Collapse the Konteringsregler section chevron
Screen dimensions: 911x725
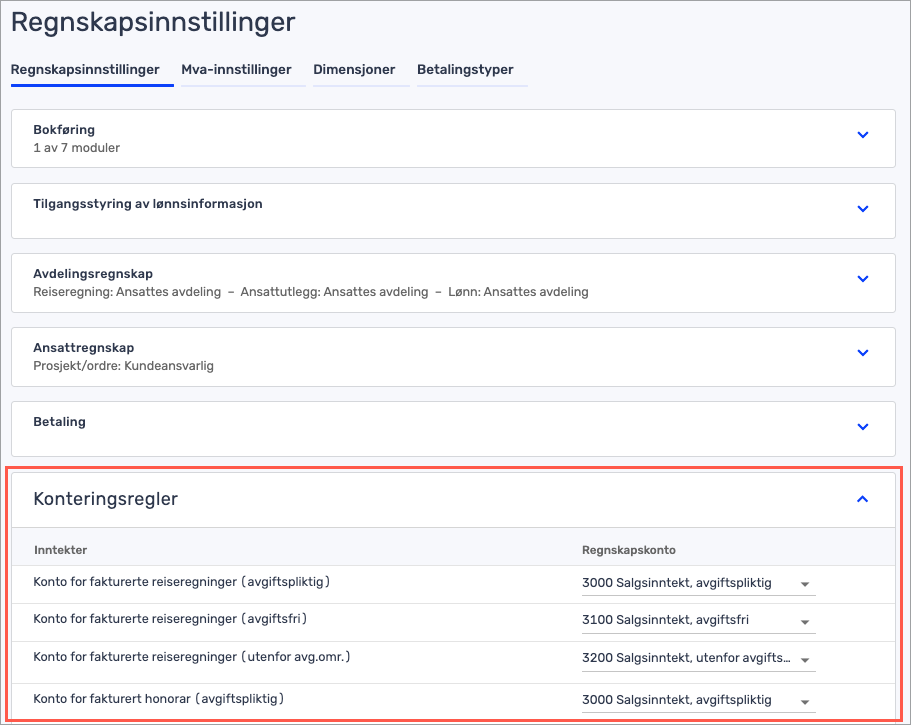tap(863, 499)
